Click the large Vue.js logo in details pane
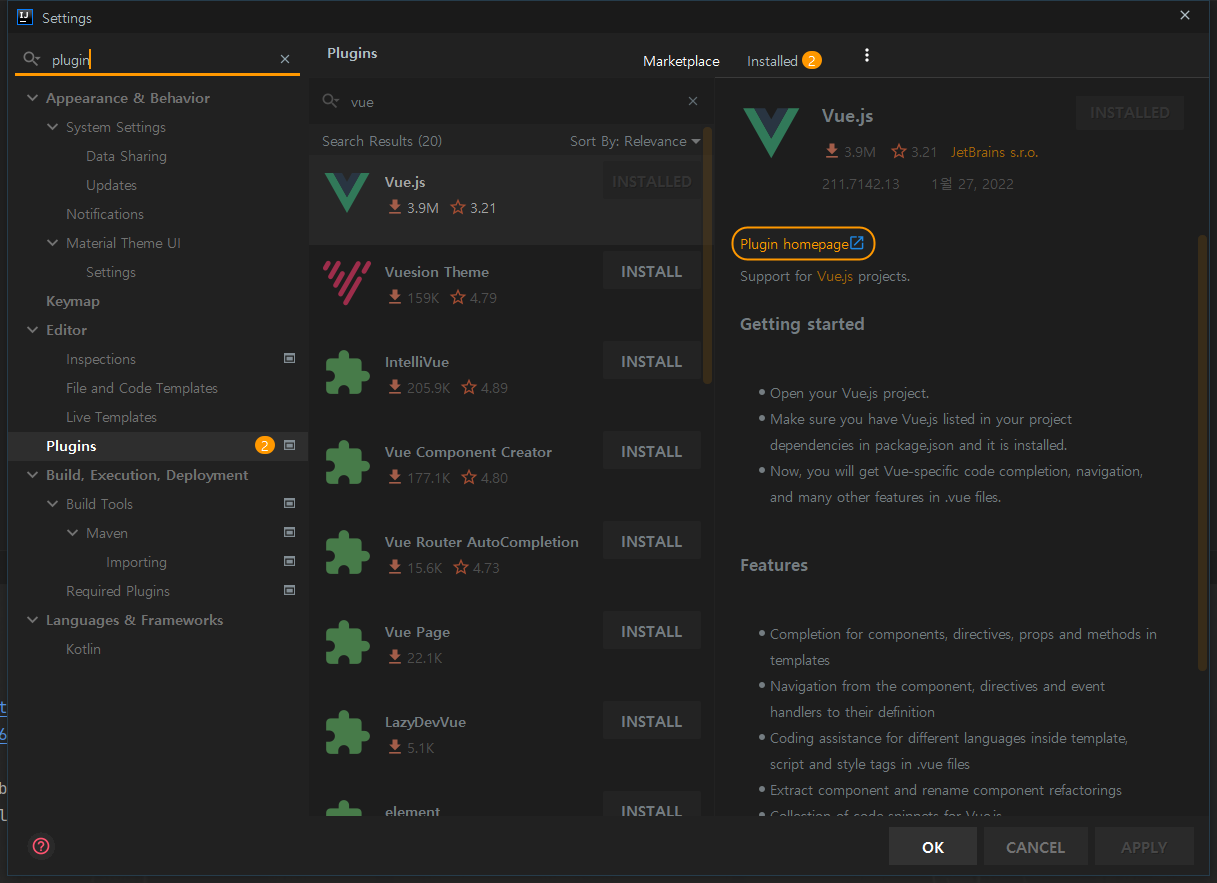This screenshot has width=1217, height=883. tap(771, 131)
